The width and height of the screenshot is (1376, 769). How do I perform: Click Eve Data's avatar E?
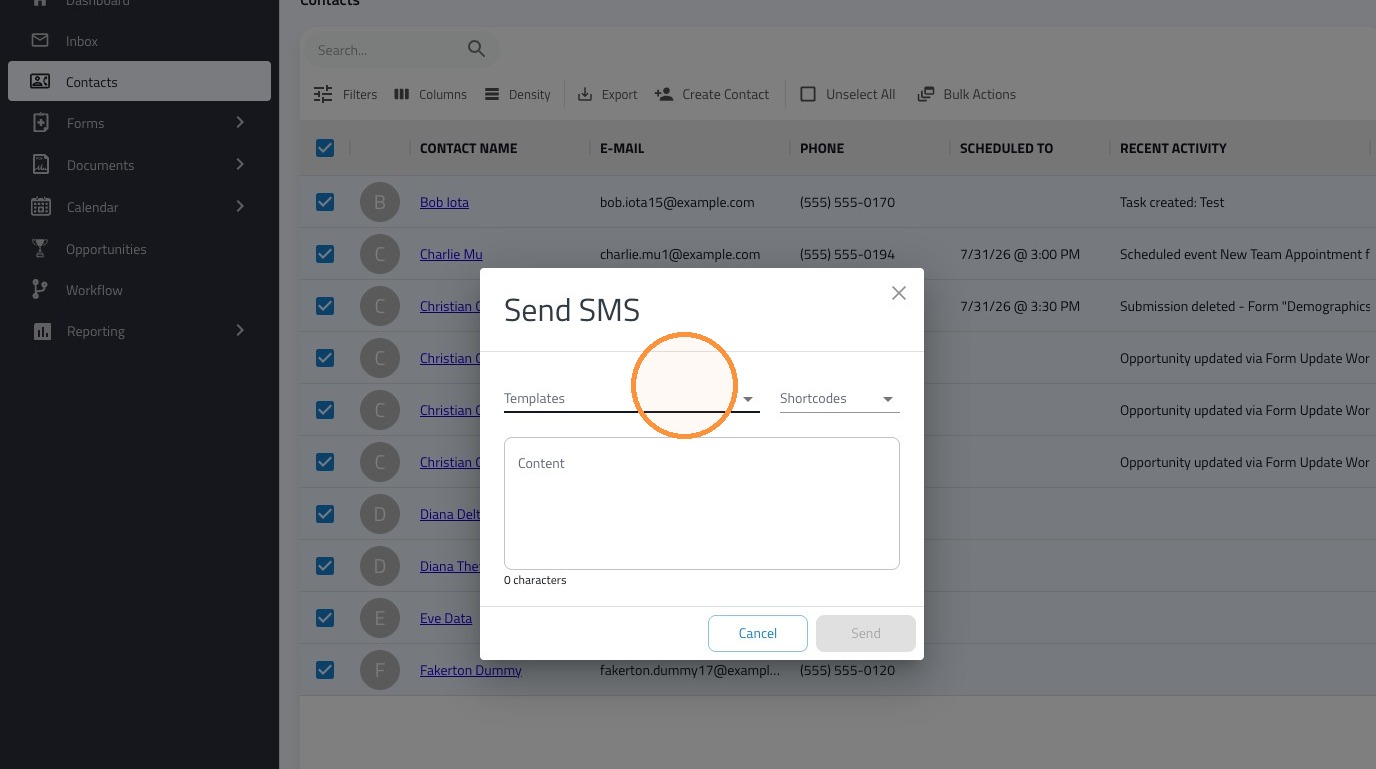pyautogui.click(x=380, y=618)
